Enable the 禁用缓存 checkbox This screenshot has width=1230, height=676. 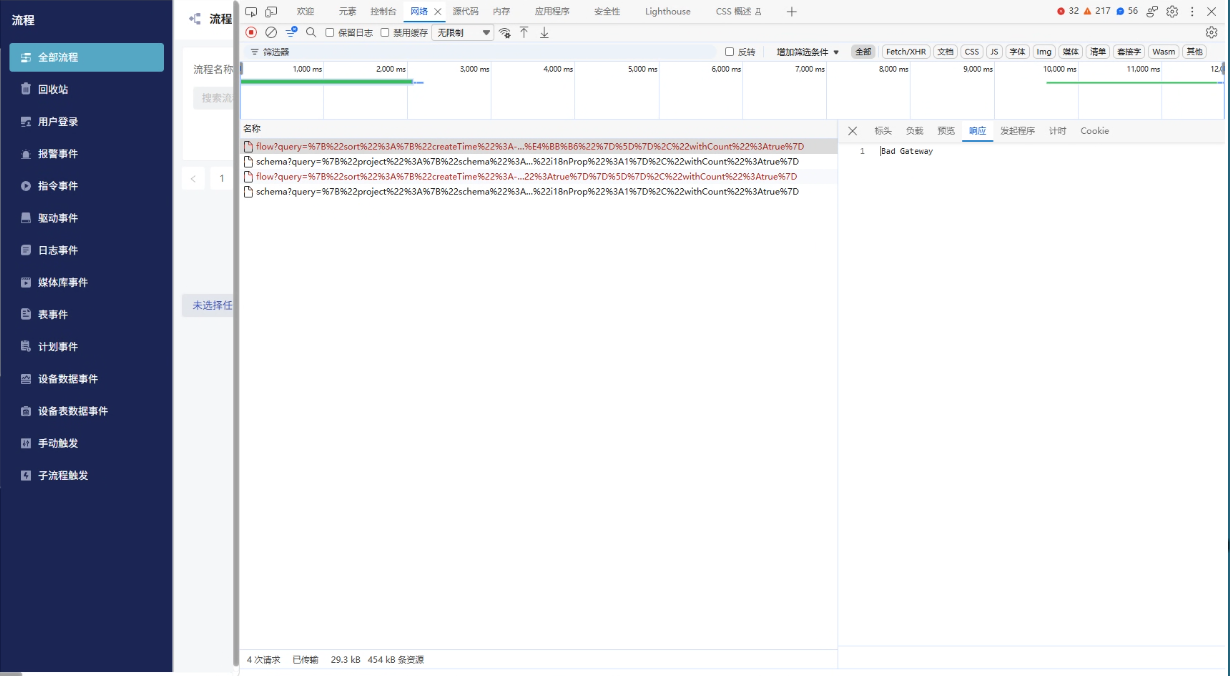coord(385,32)
